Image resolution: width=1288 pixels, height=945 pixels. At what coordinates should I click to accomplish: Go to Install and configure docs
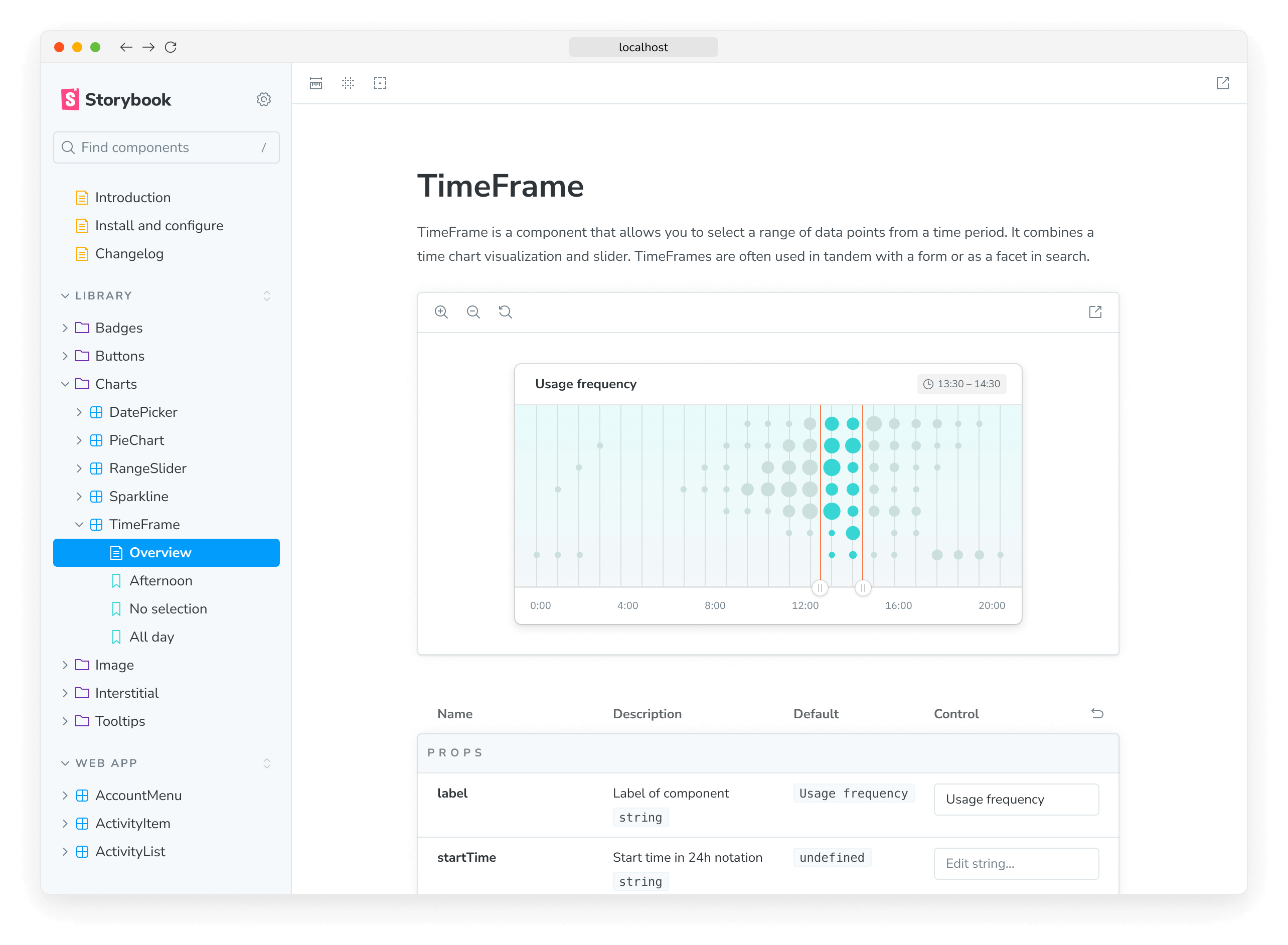click(x=159, y=225)
